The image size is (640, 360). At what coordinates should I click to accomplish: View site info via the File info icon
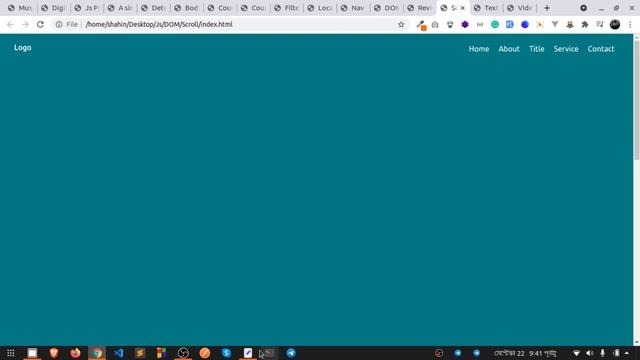[59, 24]
